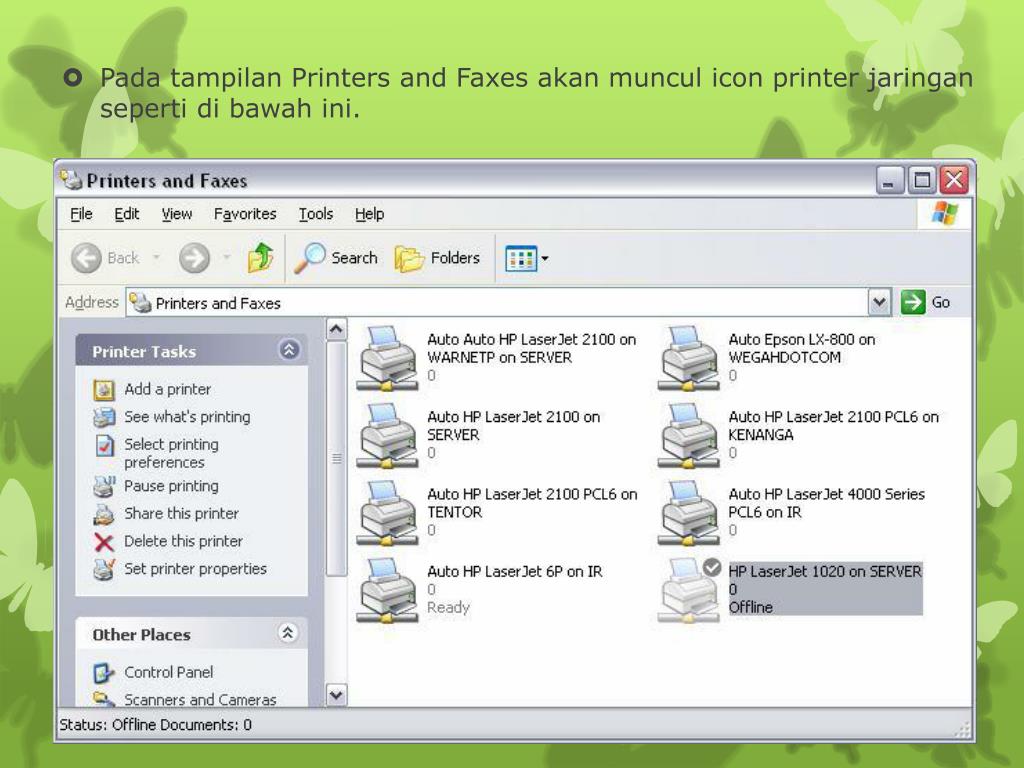Click the Add a printer icon
This screenshot has width=1024, height=768.
[104, 390]
